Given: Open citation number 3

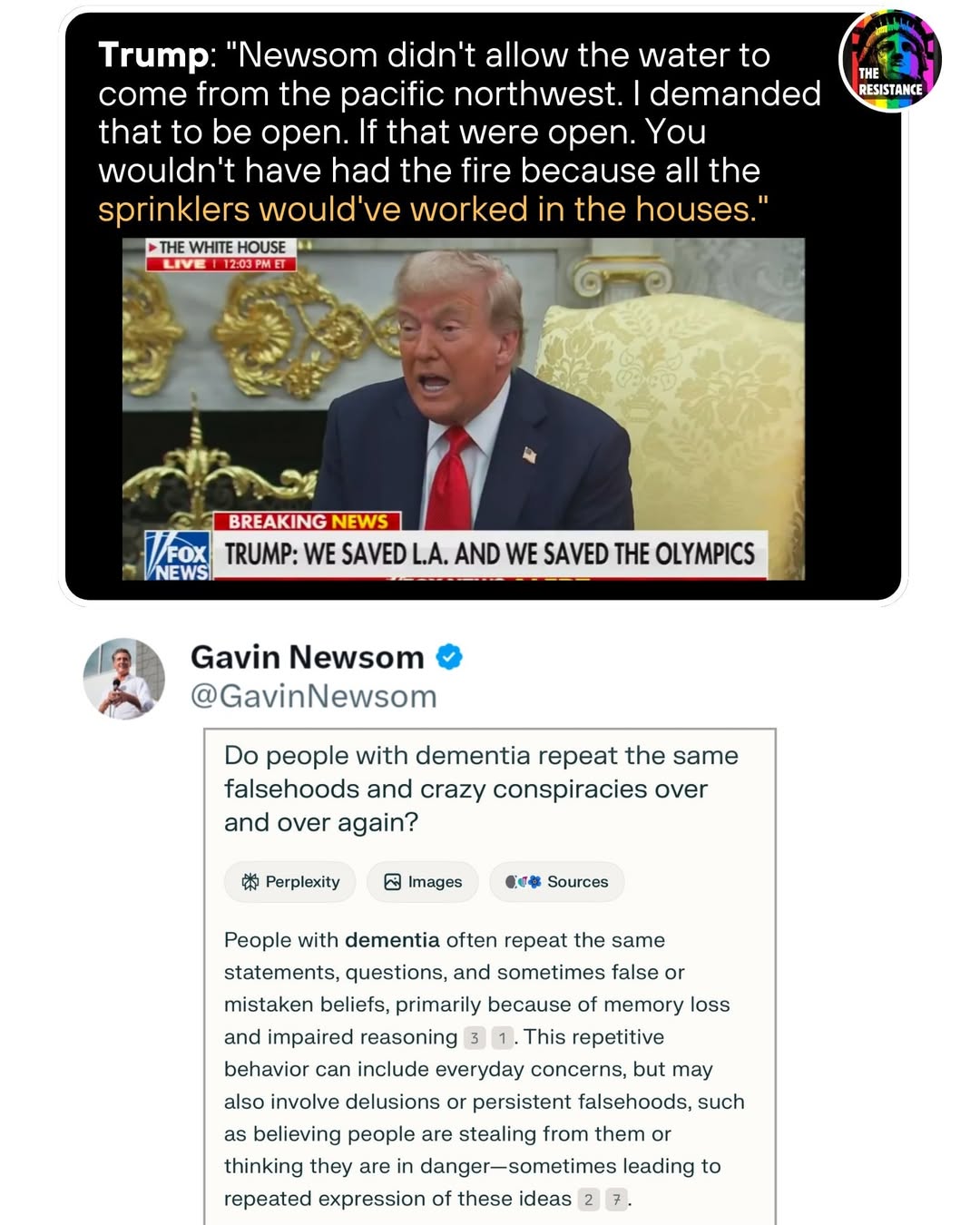Looking at the screenshot, I should 474,1037.
